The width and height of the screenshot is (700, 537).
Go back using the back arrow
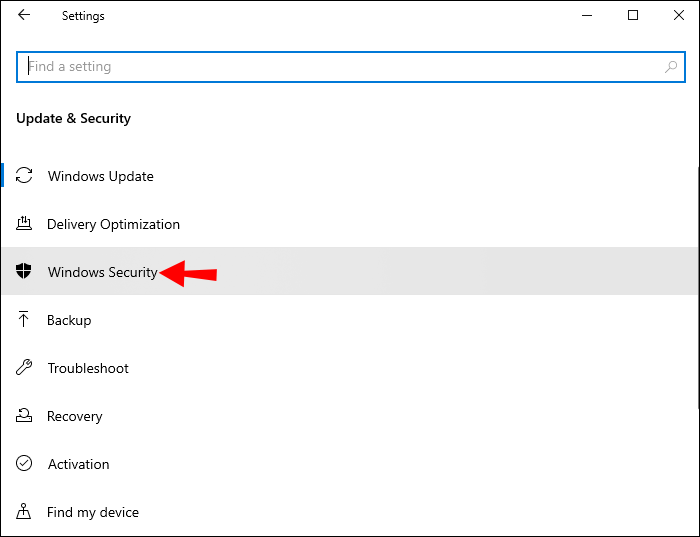point(24,16)
